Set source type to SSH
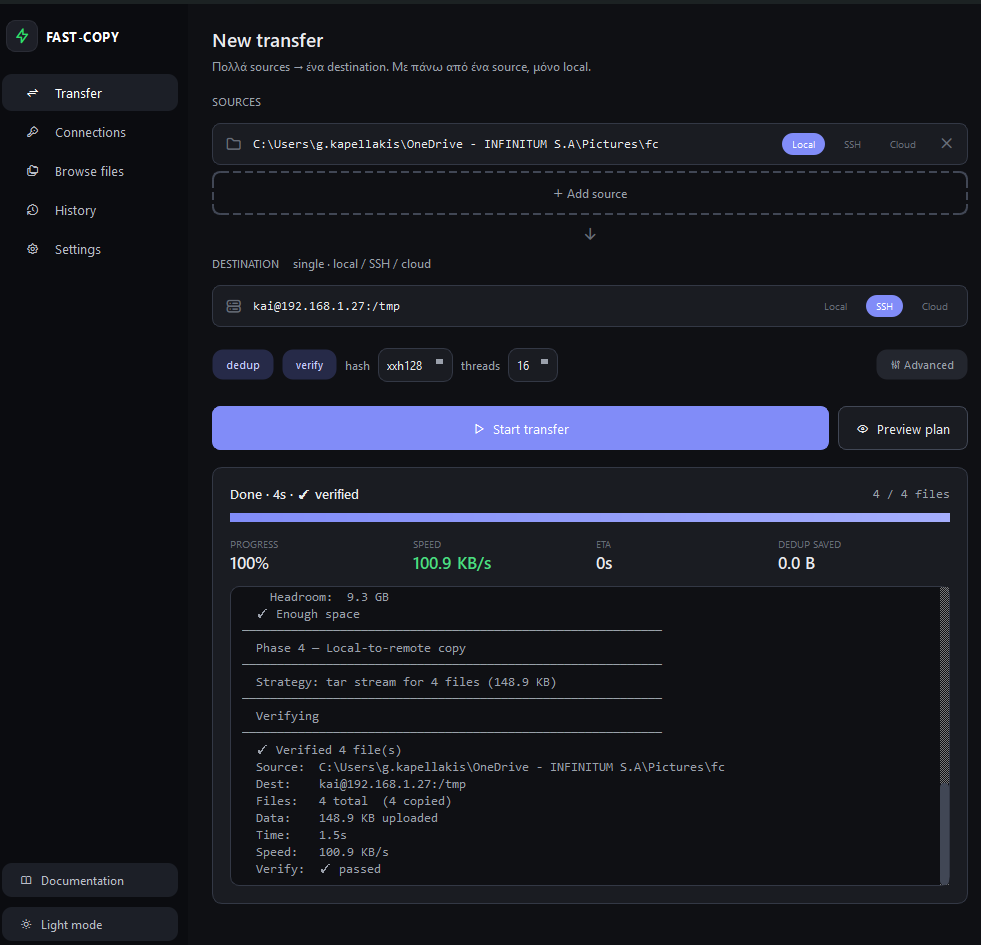This screenshot has width=981, height=945. 852,144
